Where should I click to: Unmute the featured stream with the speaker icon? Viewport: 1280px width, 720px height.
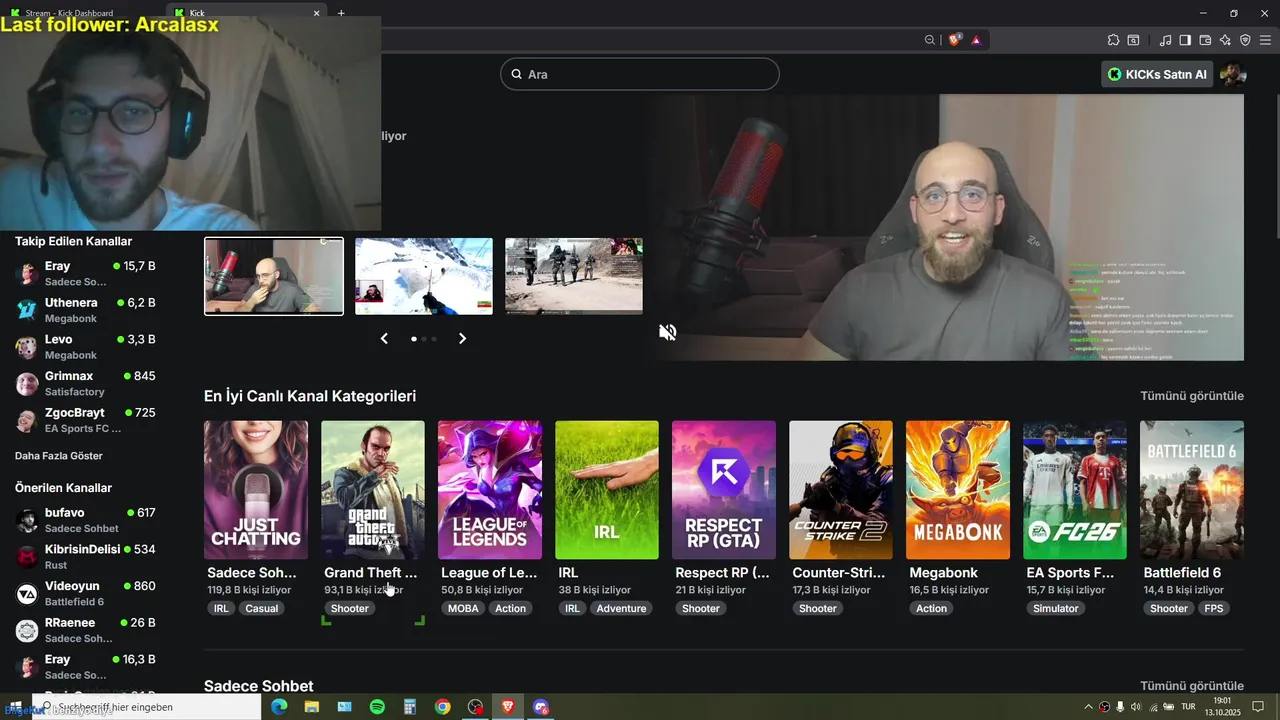(x=668, y=332)
